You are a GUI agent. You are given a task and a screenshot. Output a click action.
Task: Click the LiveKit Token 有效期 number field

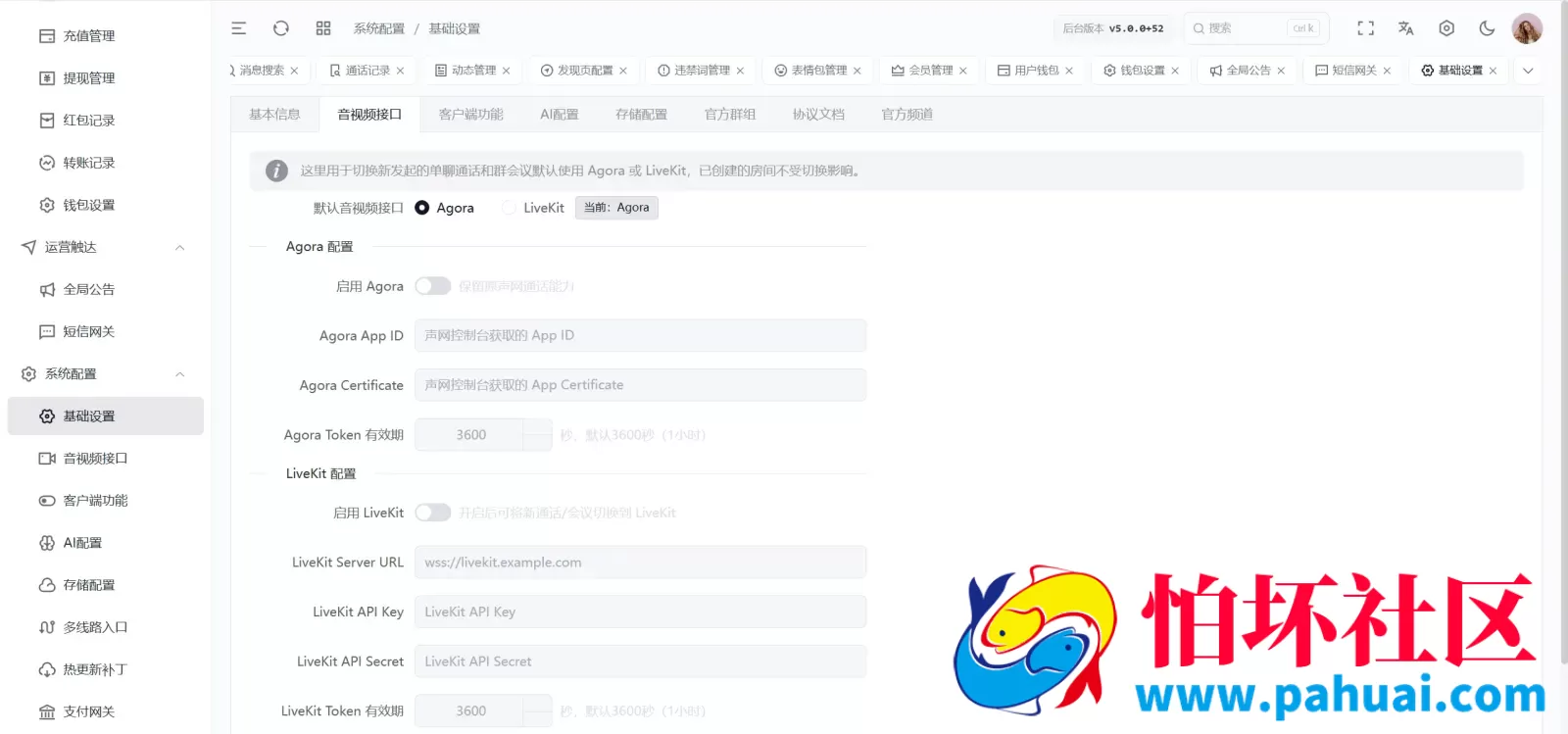tap(483, 711)
